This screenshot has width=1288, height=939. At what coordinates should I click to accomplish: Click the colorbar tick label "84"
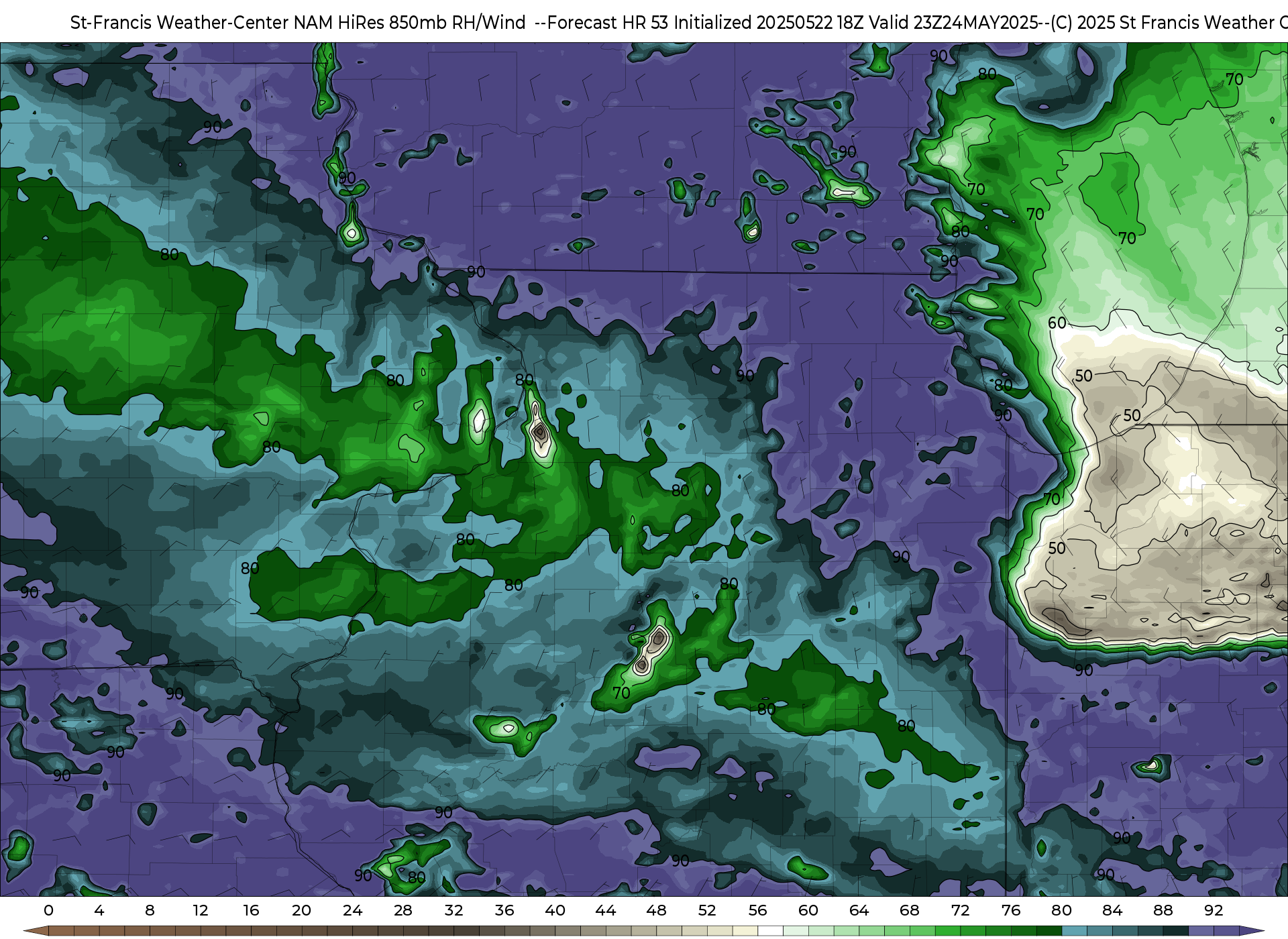click(1112, 910)
